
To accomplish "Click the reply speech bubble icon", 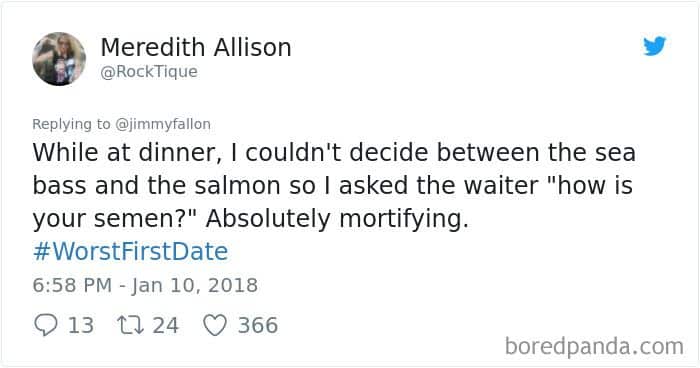I will coord(46,325).
